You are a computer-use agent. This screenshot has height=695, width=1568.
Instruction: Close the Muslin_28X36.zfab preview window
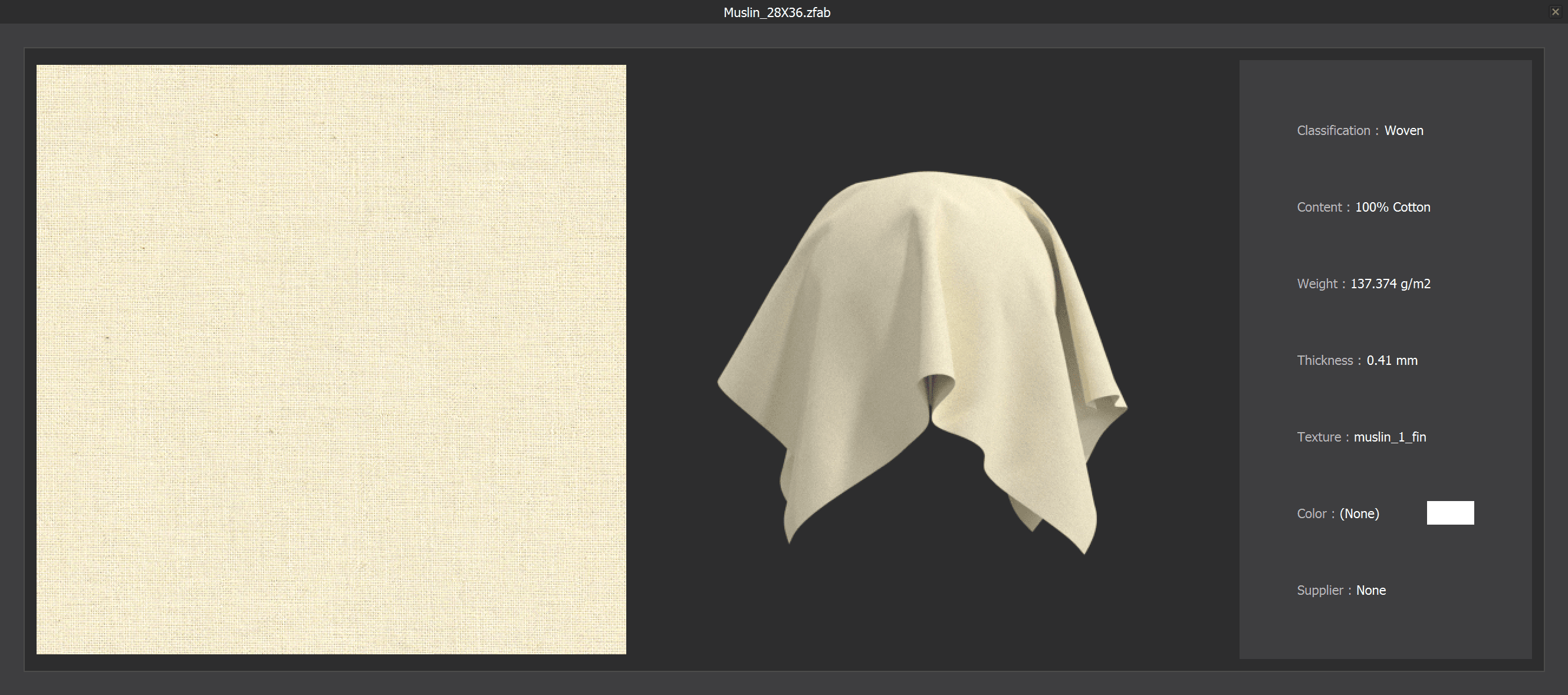tap(1555, 12)
